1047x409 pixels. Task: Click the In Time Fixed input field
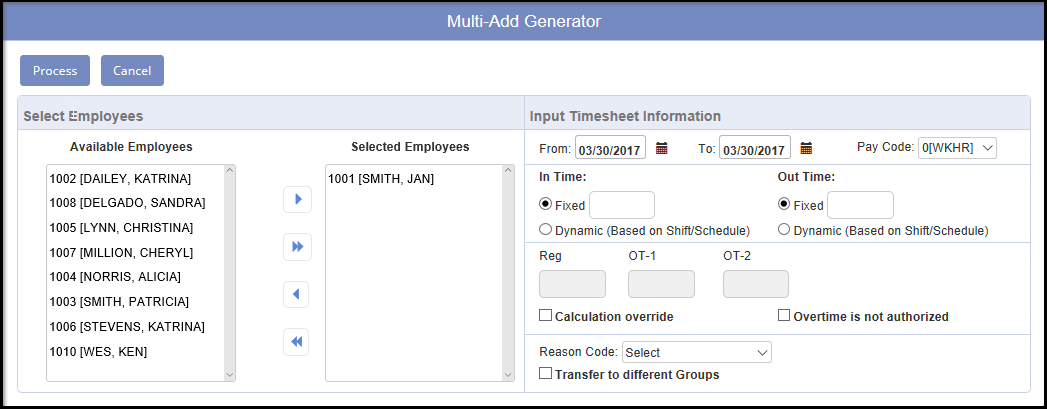(622, 205)
